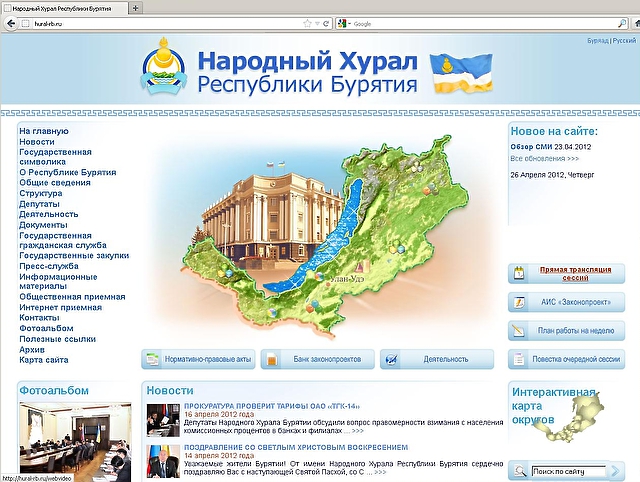Screen dimensions: 640x482
Task: Click the orange icon on Банк законопроектов button
Action: 272,360
